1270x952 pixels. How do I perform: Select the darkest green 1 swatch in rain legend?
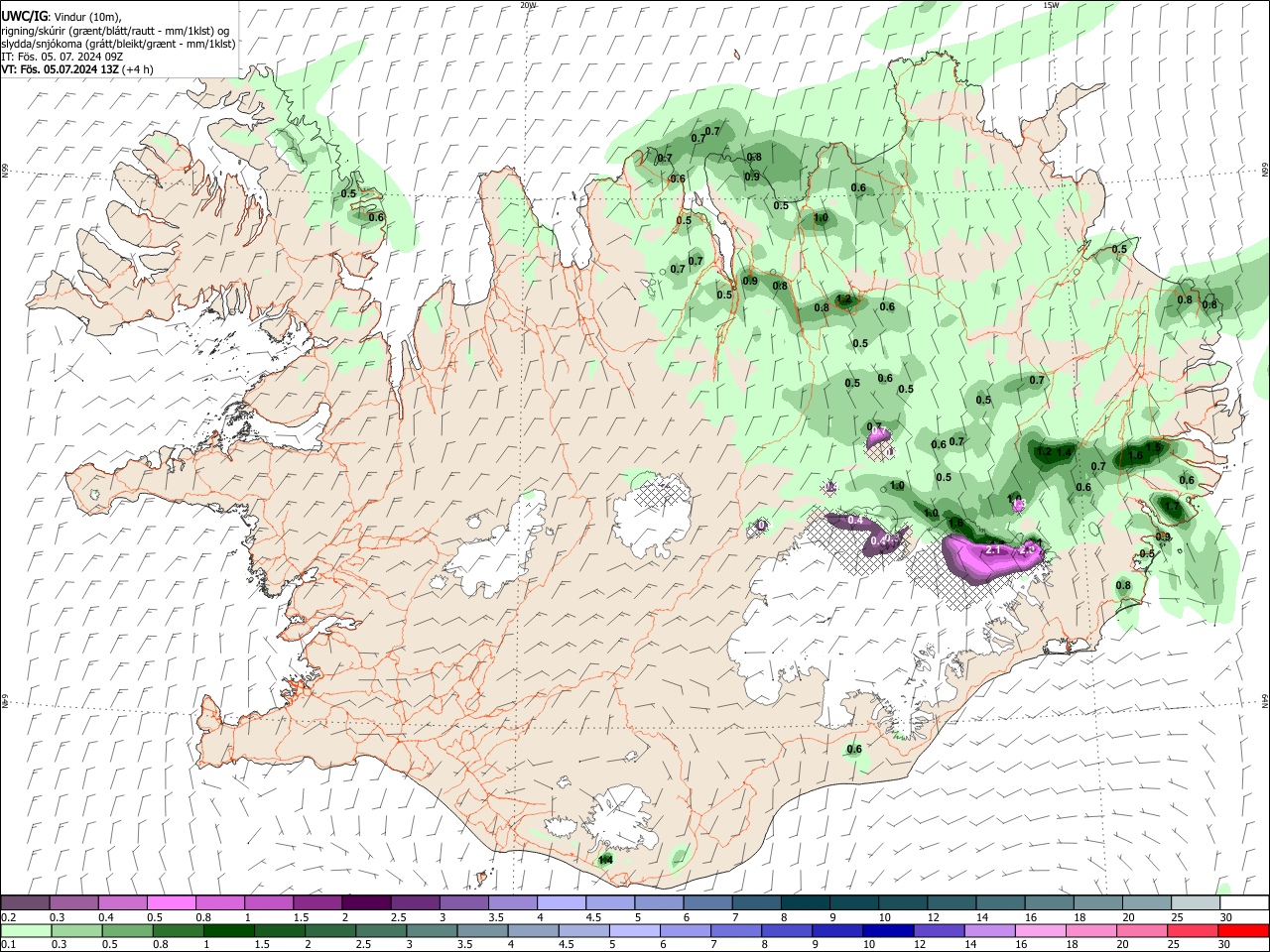[228, 930]
